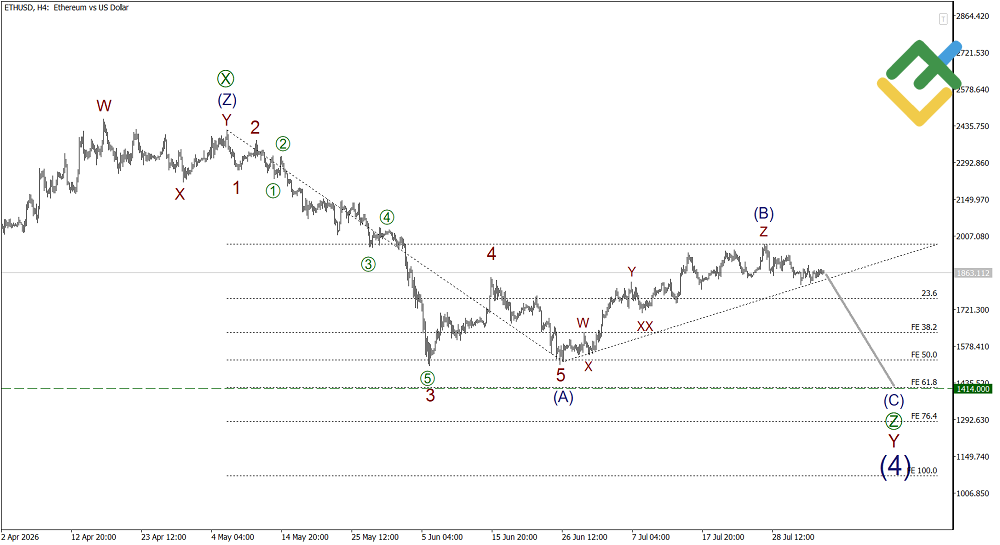Select the FE 76.4 Fibonacci label
This screenshot has width=1000, height=545.
point(924,416)
